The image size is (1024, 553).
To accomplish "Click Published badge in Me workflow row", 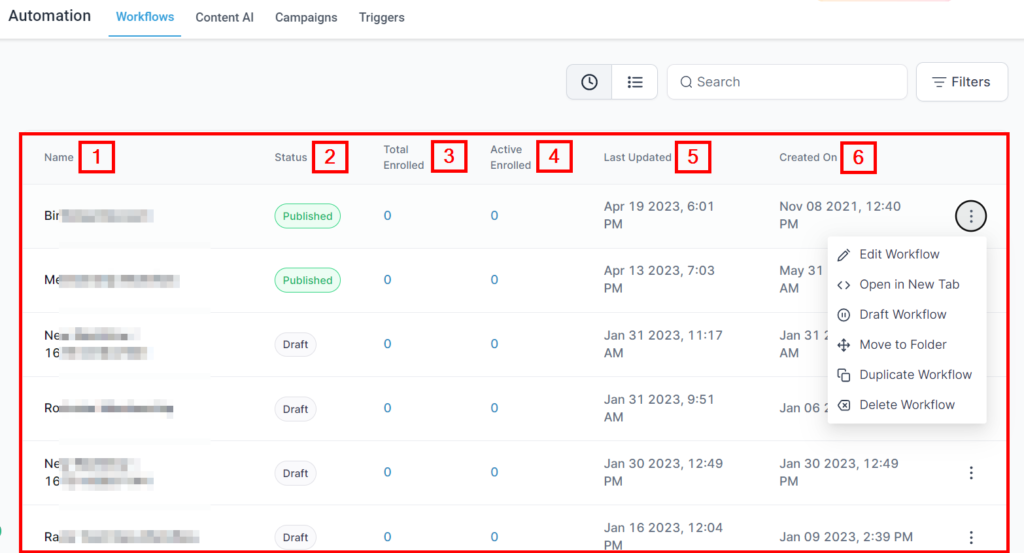I will [x=307, y=280].
